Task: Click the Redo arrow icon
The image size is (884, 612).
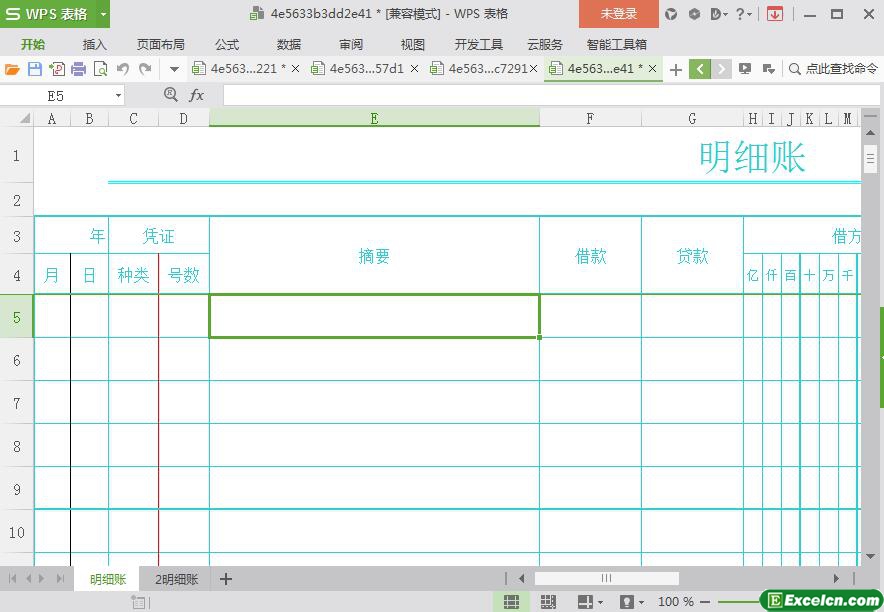Action: [145, 69]
